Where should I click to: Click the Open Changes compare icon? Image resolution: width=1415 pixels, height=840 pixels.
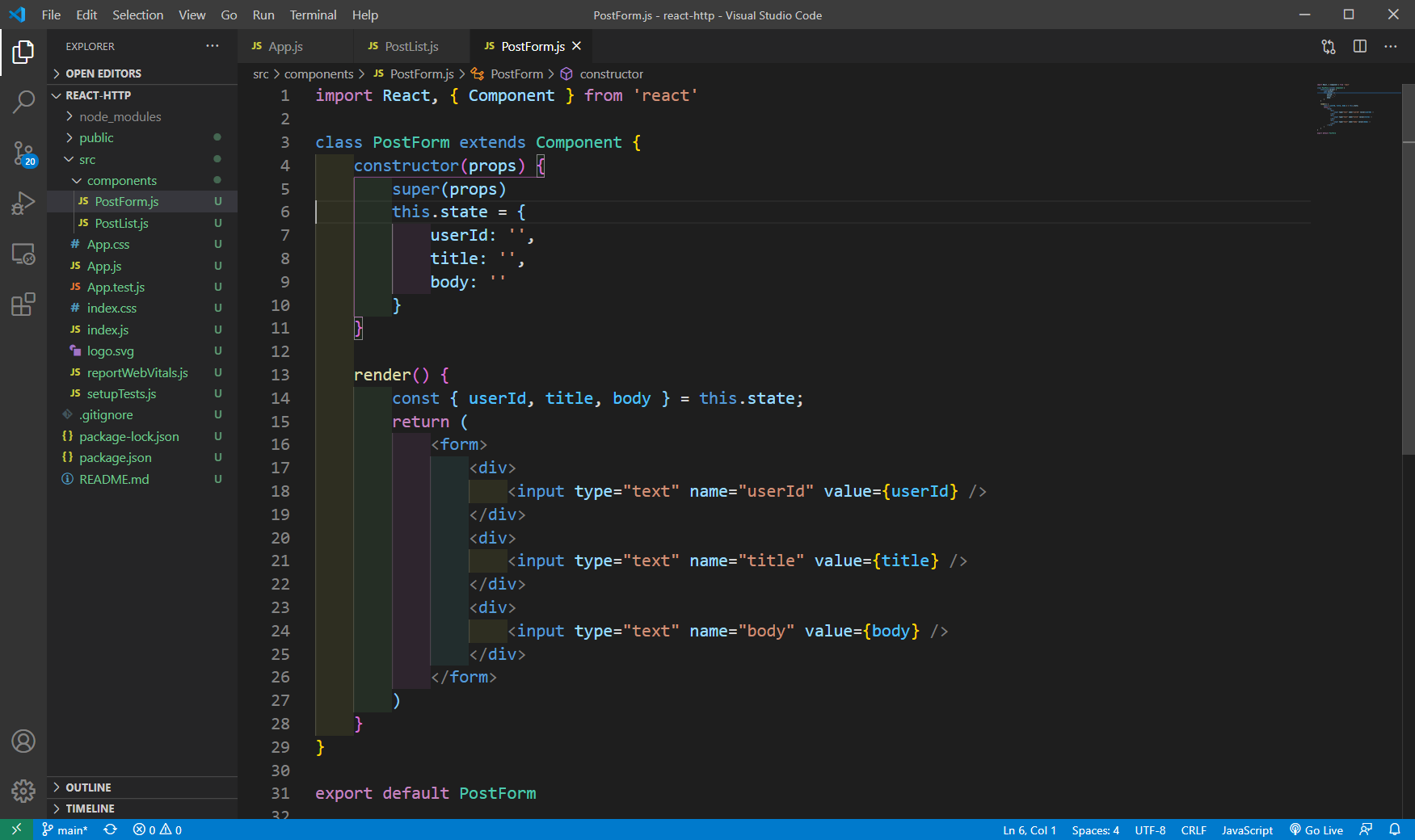click(x=1329, y=47)
